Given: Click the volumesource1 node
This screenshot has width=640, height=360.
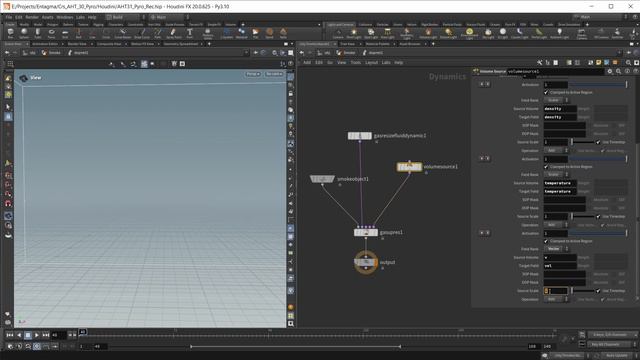Looking at the screenshot, I should pyautogui.click(x=409, y=167).
